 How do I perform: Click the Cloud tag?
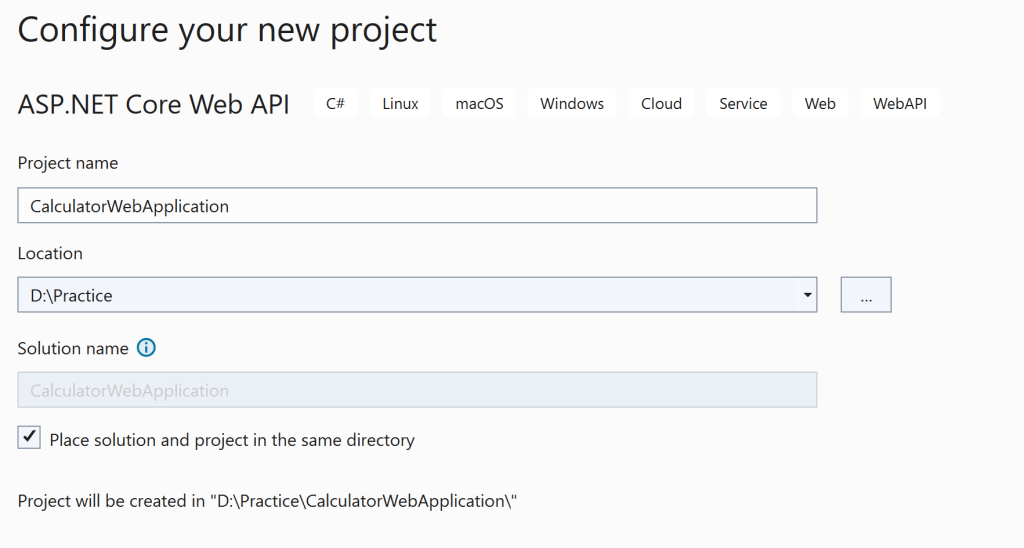(661, 103)
